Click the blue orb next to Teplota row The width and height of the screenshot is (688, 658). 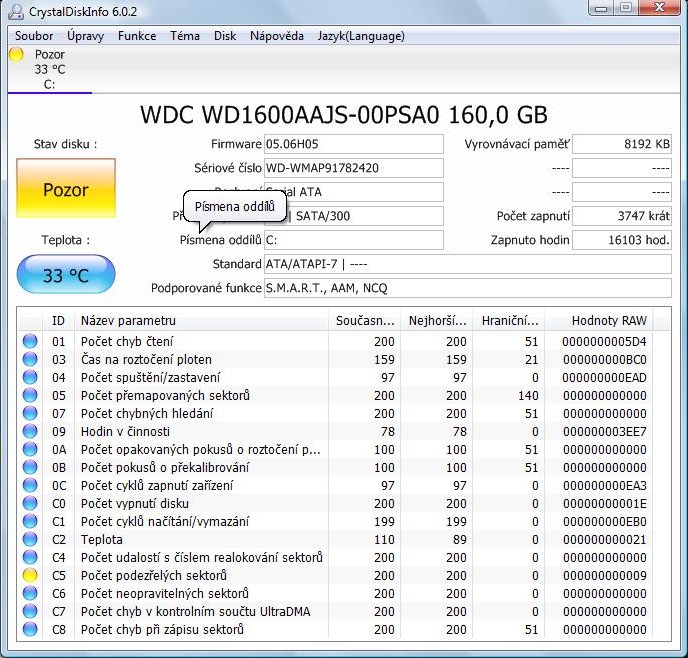[x=30, y=540]
